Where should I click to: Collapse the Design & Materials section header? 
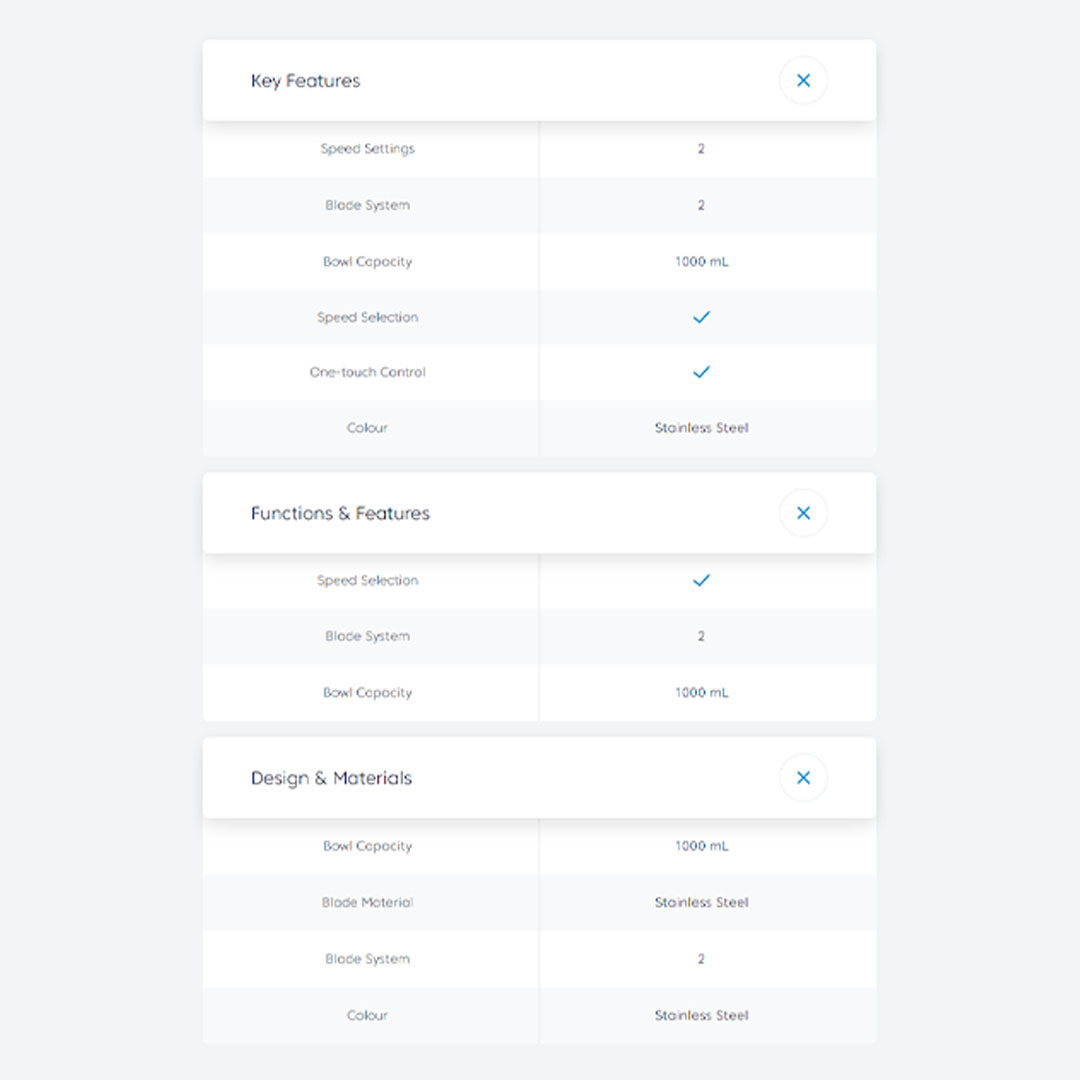[x=331, y=778]
